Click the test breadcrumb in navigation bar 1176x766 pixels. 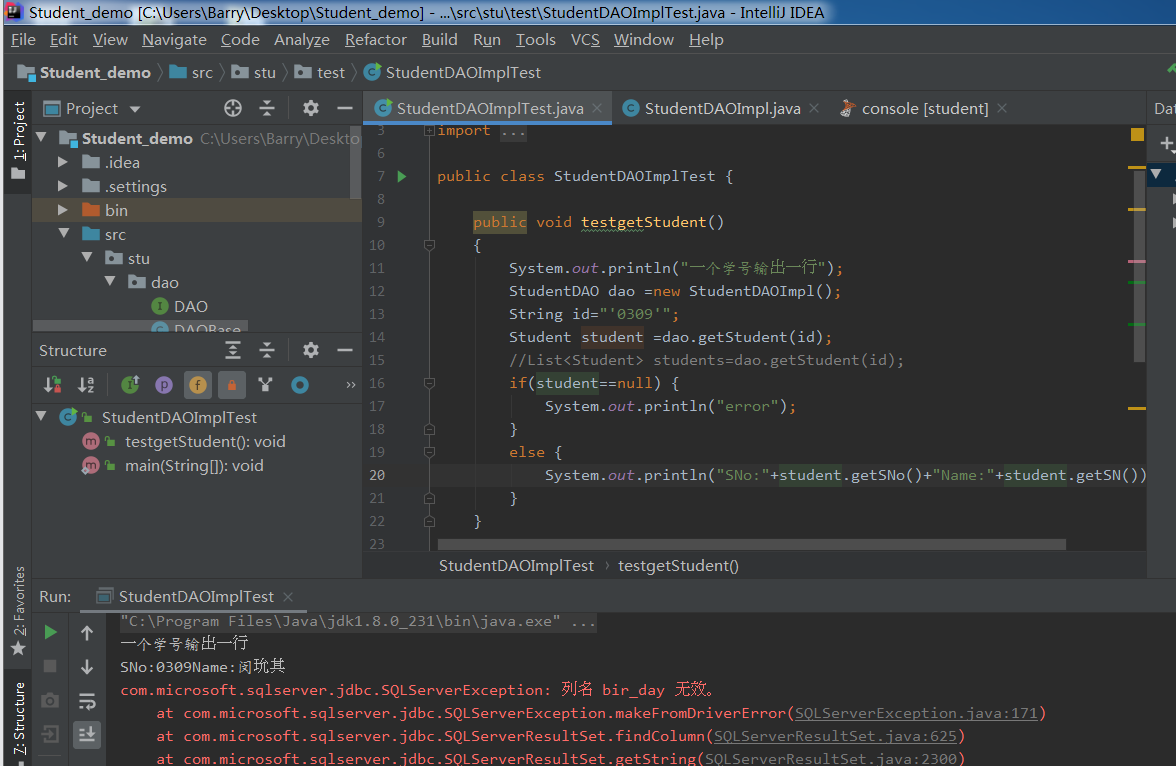(x=330, y=72)
